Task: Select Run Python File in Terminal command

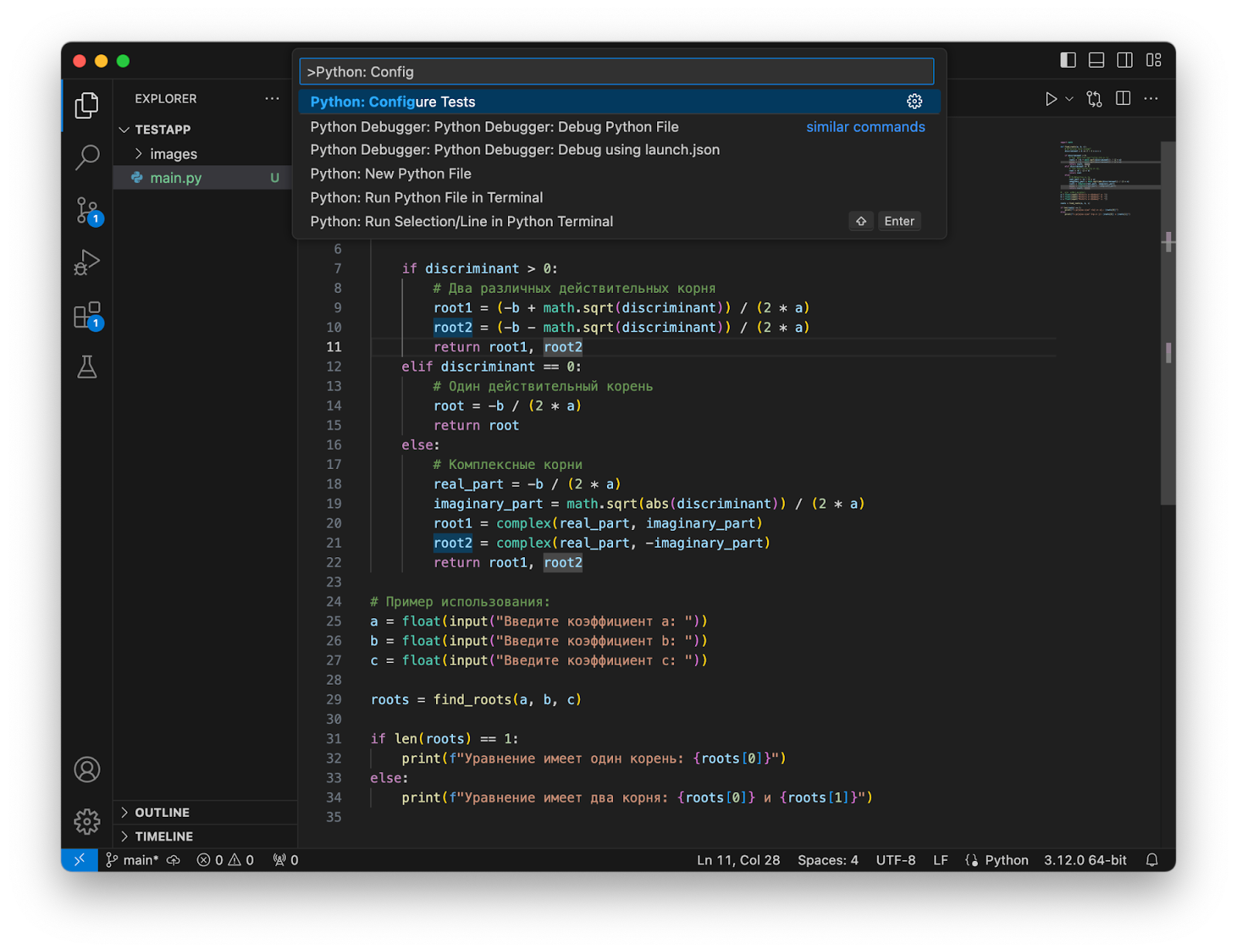Action: click(619, 198)
